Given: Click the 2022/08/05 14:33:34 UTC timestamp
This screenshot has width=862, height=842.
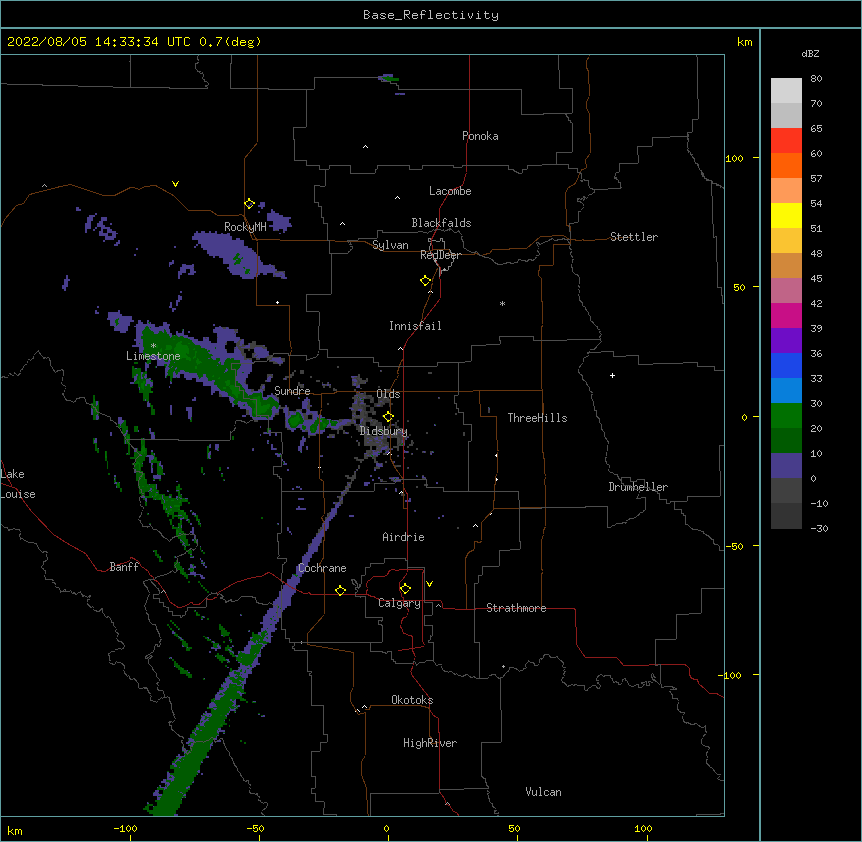Looking at the screenshot, I should coord(99,42).
